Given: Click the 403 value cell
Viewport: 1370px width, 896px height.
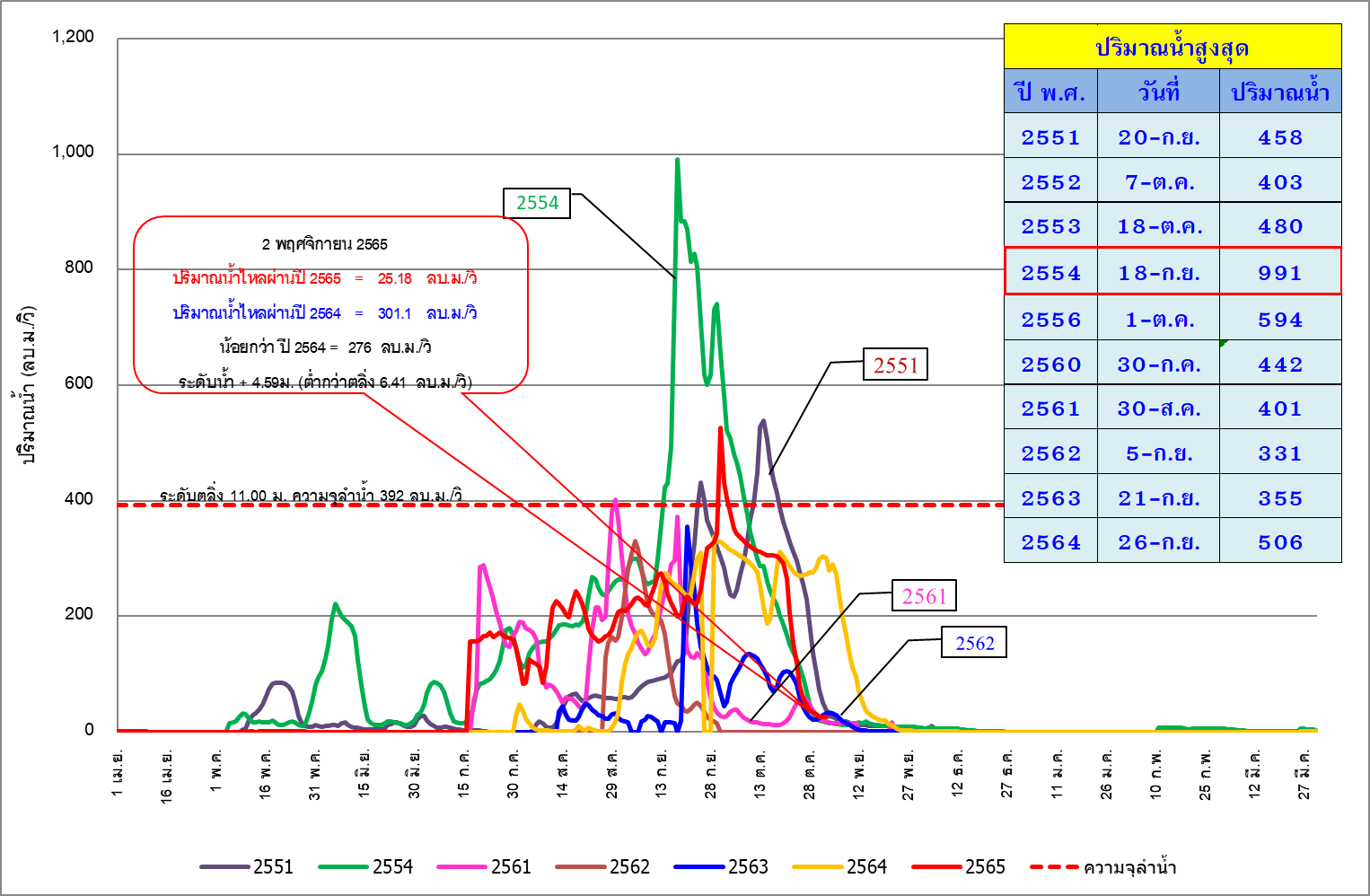Looking at the screenshot, I should click(x=1280, y=181).
